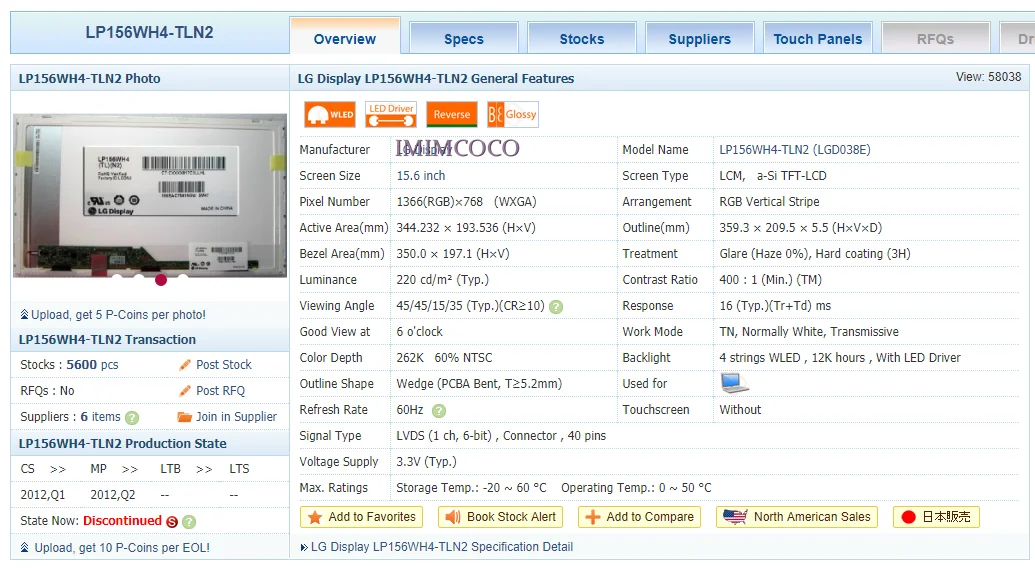Click the View: 58038 counter

[x=989, y=77]
